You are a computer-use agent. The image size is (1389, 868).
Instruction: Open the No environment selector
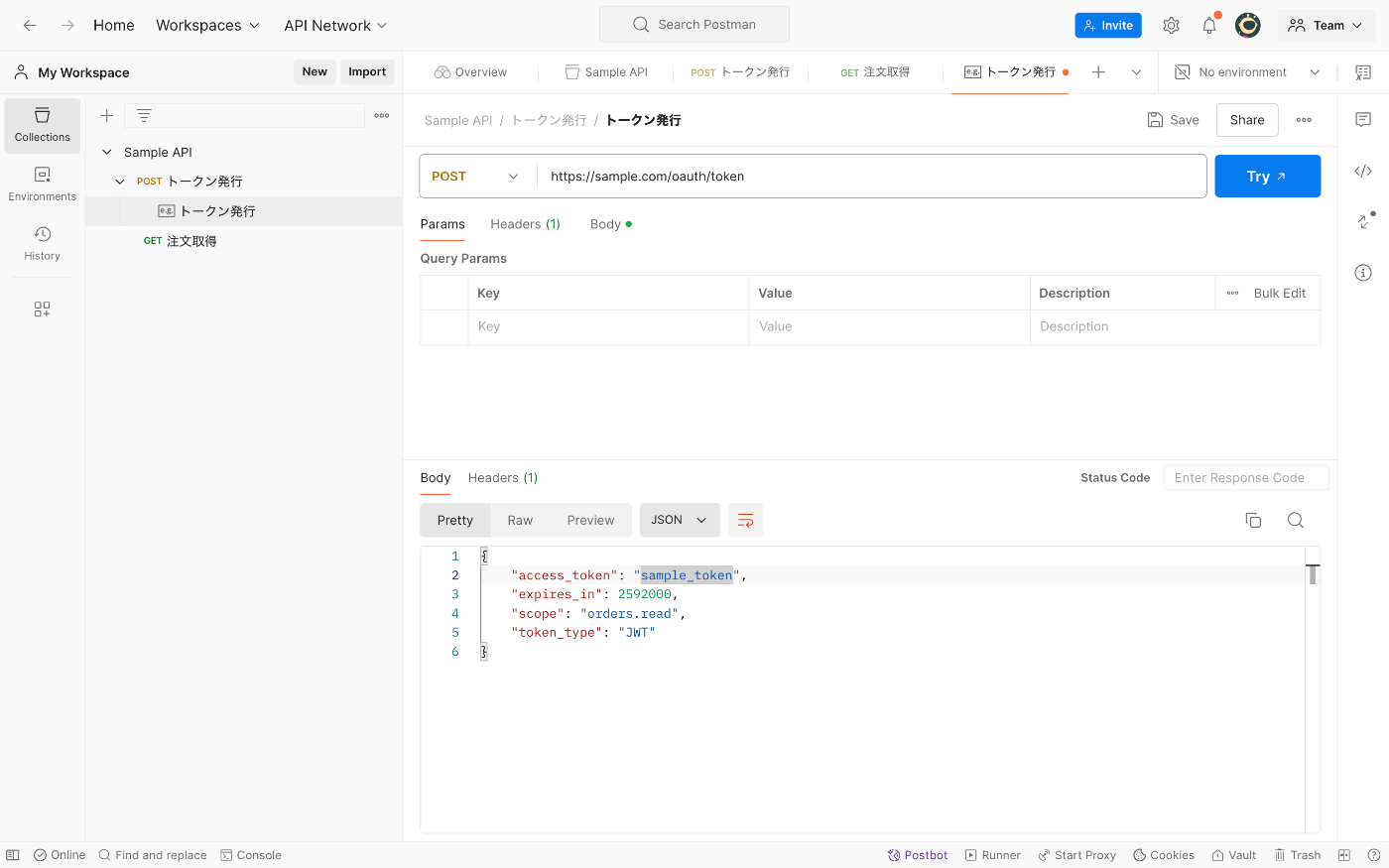pyautogui.click(x=1248, y=72)
